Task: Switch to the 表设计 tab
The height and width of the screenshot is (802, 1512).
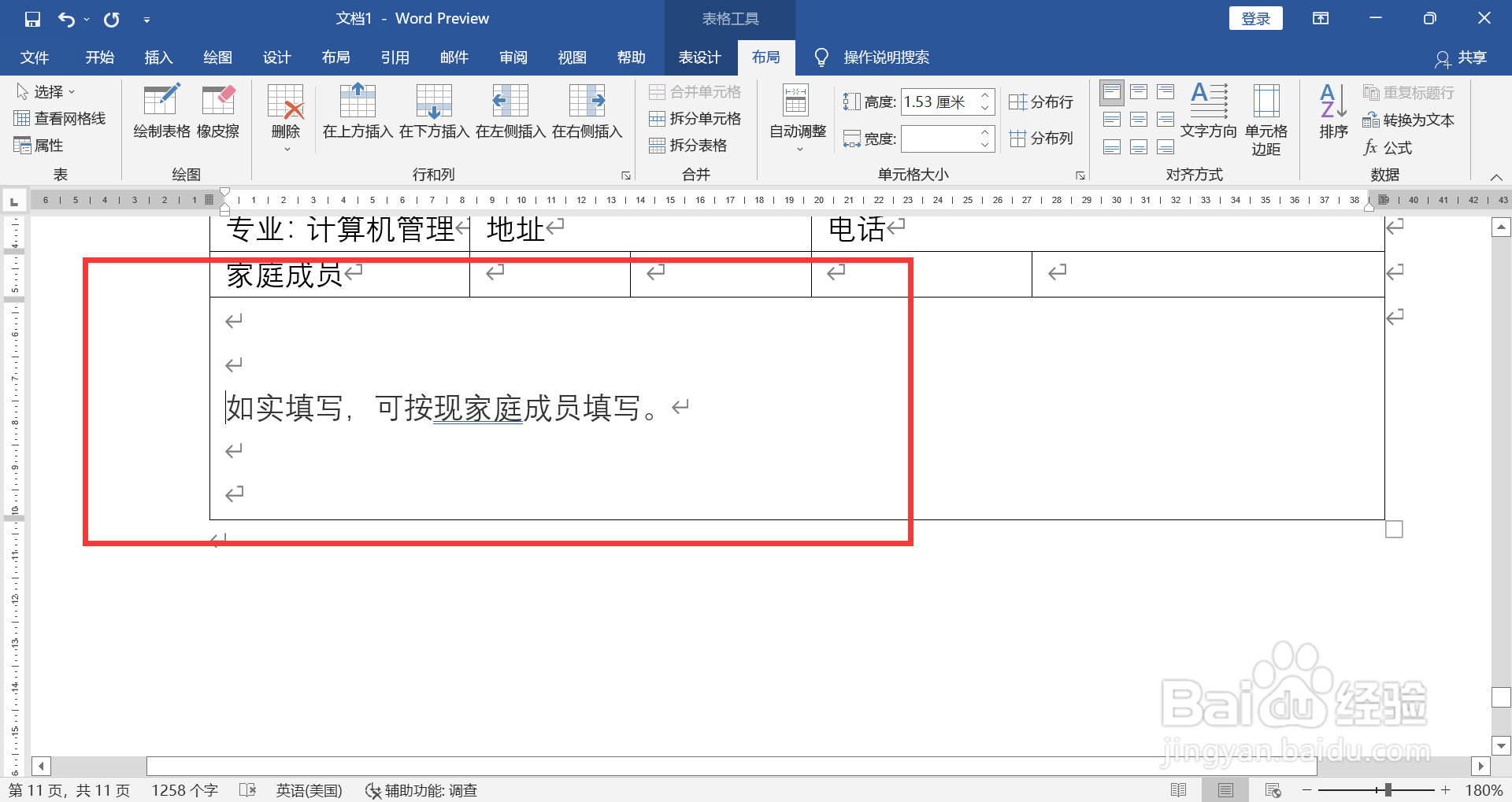Action: pos(699,57)
